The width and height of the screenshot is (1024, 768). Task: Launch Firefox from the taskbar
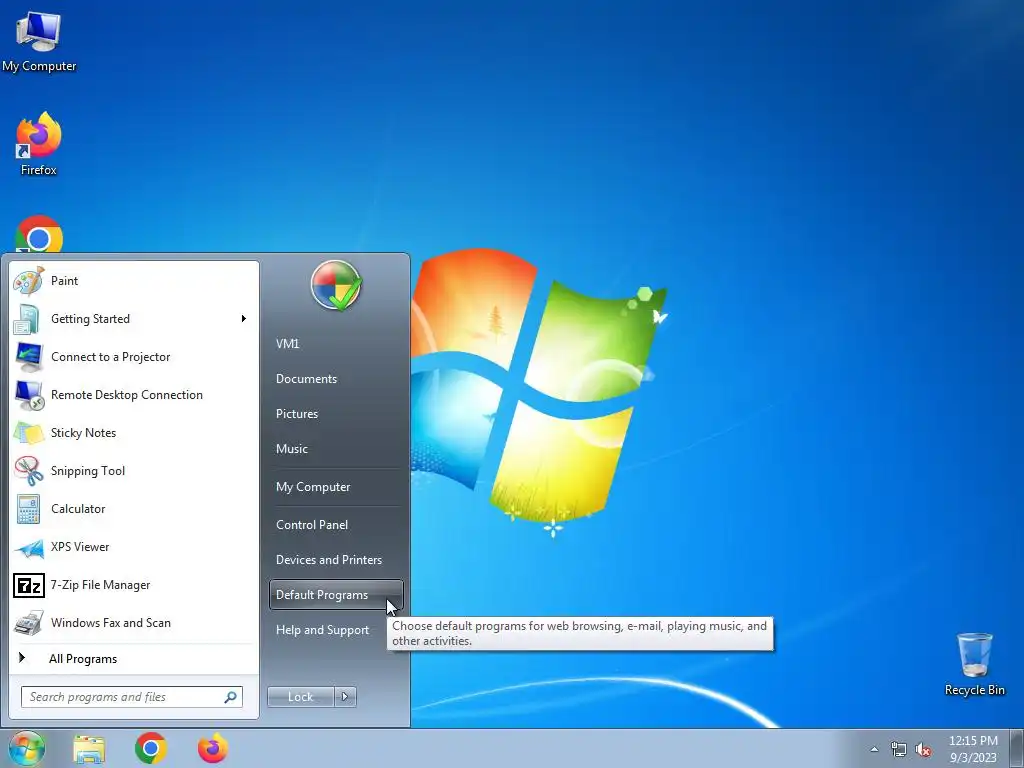pyautogui.click(x=213, y=748)
